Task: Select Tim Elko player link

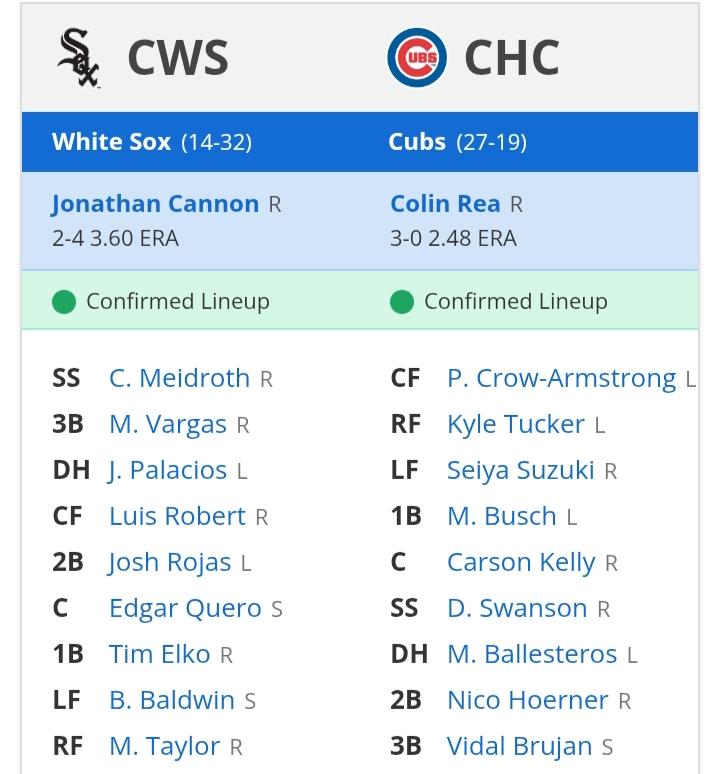Action: click(x=159, y=655)
